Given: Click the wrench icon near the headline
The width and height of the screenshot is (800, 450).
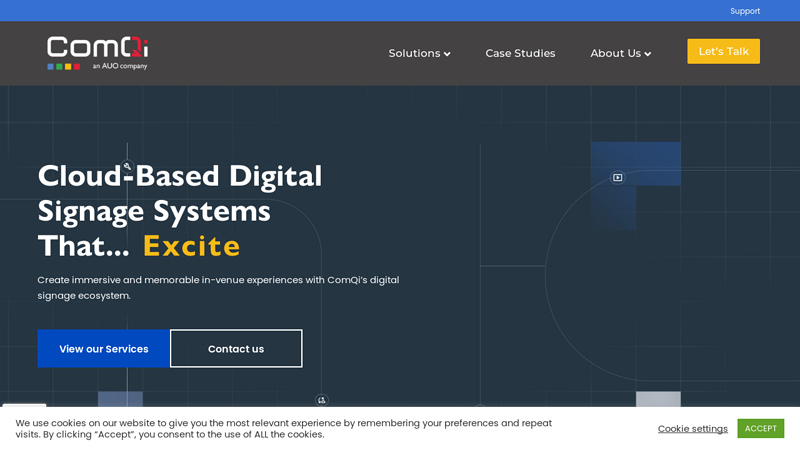Looking at the screenshot, I should coord(128,166).
